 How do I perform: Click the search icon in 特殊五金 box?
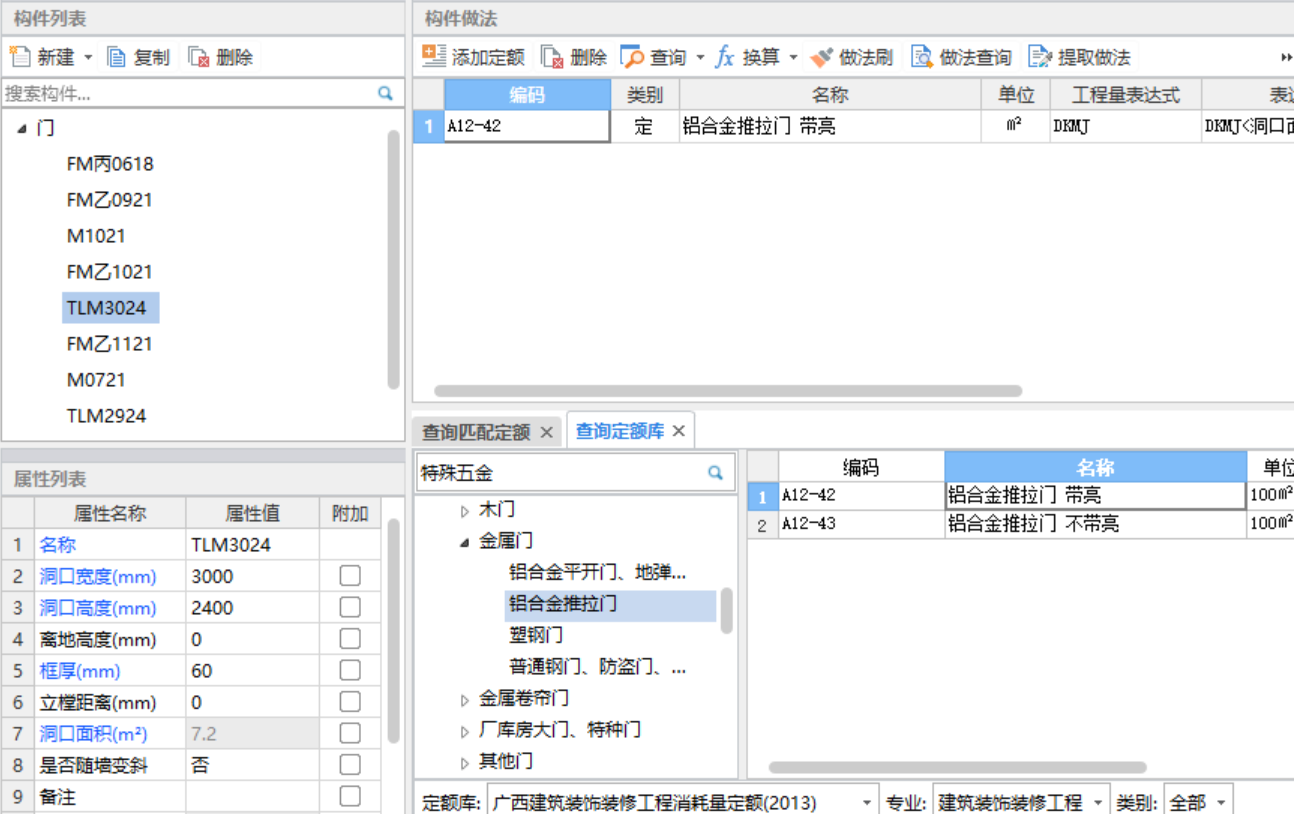[x=715, y=473]
